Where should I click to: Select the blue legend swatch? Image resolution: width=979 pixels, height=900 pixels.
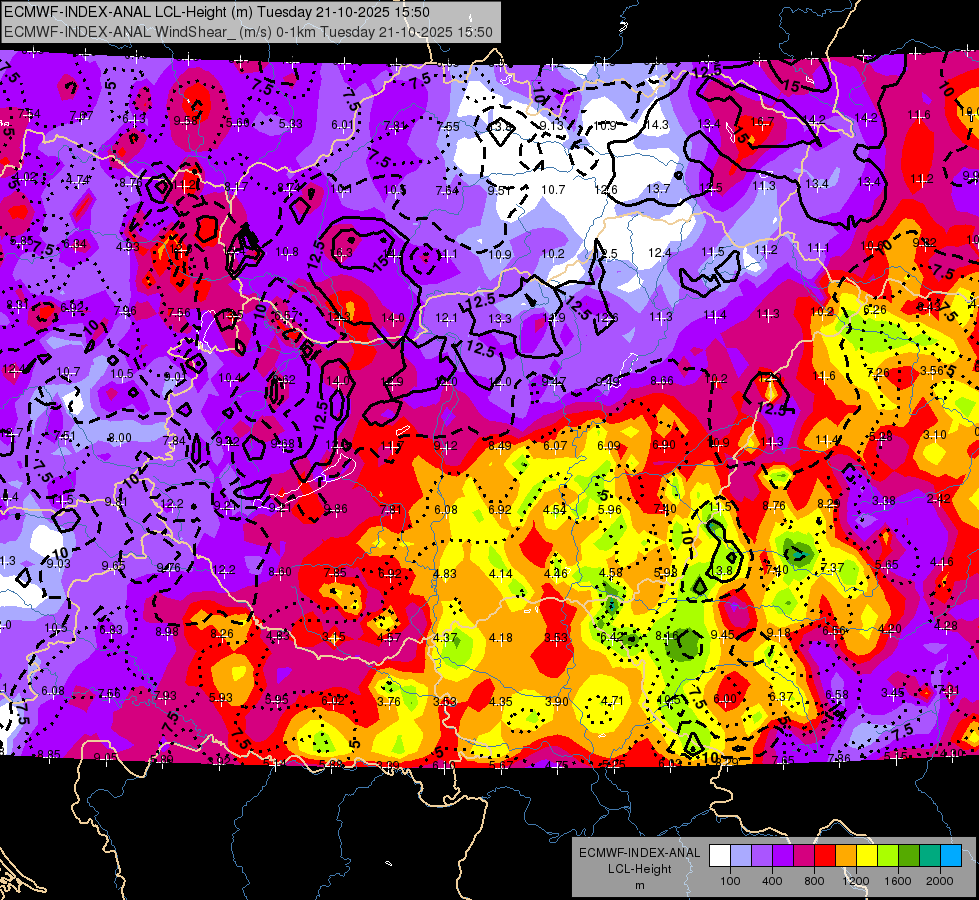tap(951, 856)
